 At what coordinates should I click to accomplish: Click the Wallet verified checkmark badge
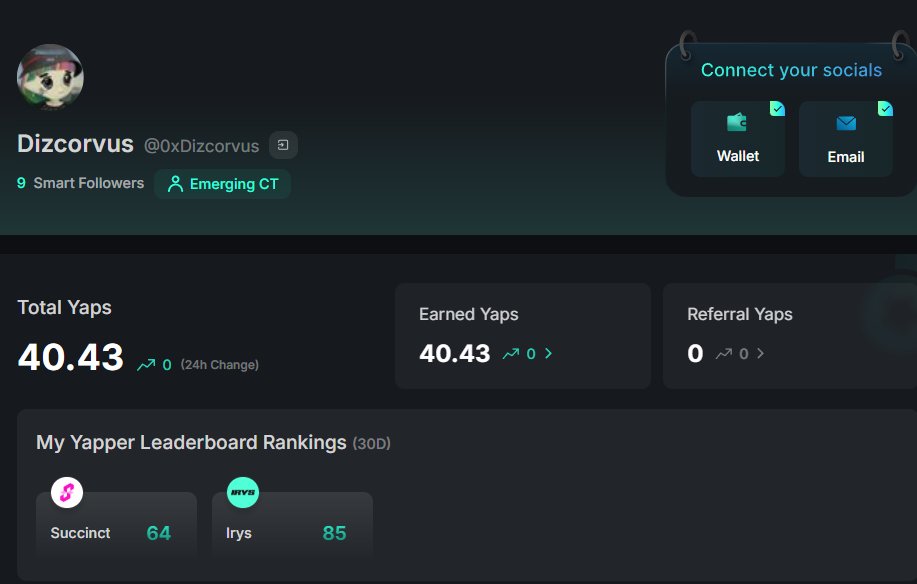click(777, 109)
